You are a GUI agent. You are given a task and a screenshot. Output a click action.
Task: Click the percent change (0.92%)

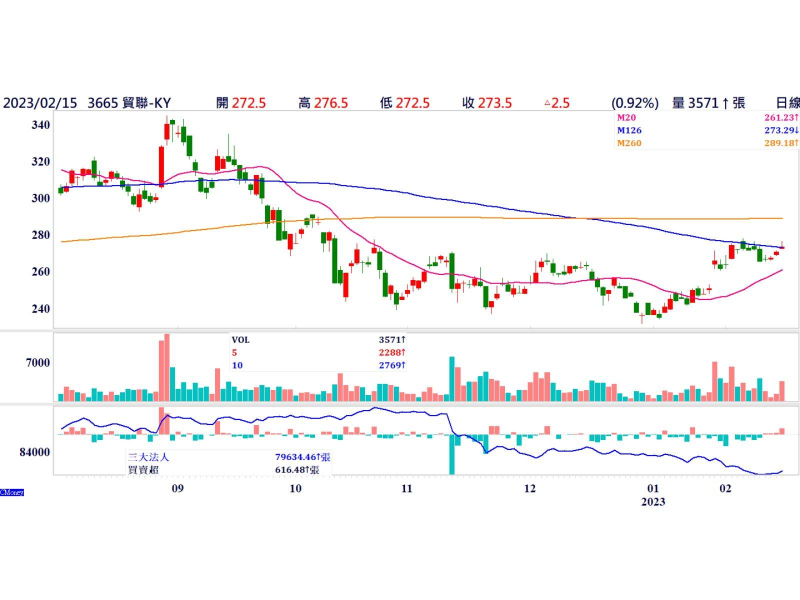[635, 103]
